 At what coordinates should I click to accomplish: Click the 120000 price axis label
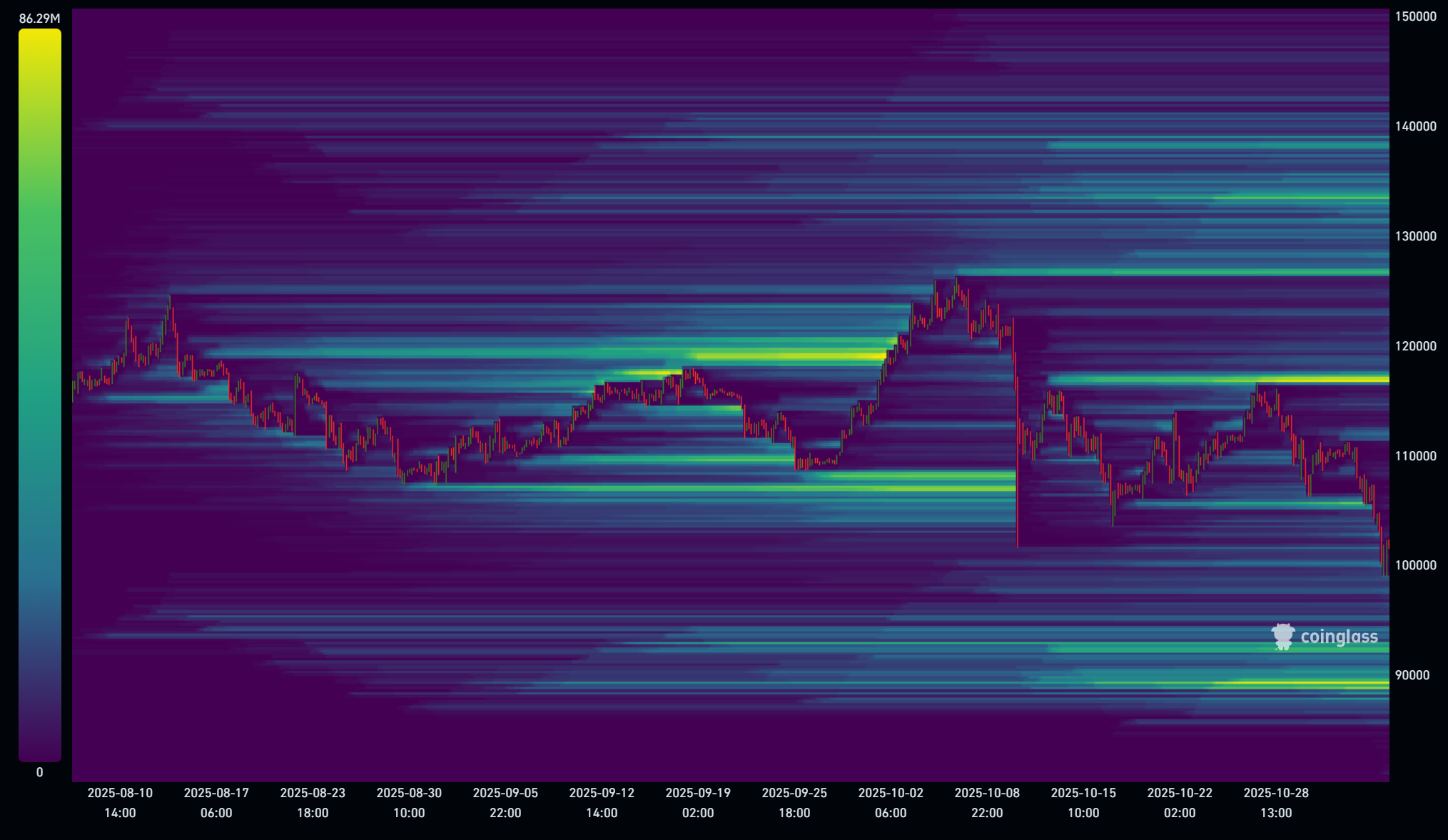tap(1415, 346)
